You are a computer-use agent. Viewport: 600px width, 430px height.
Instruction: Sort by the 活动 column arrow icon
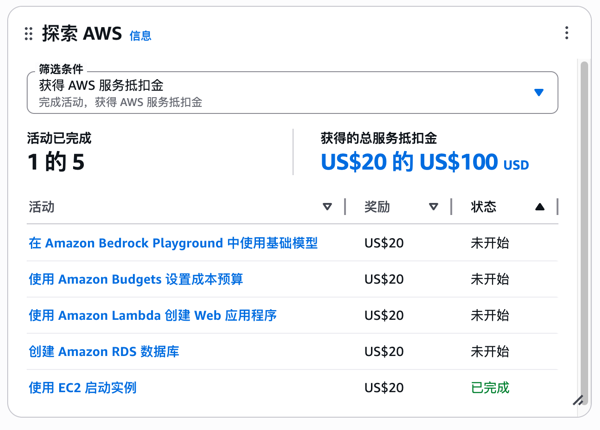coord(327,207)
